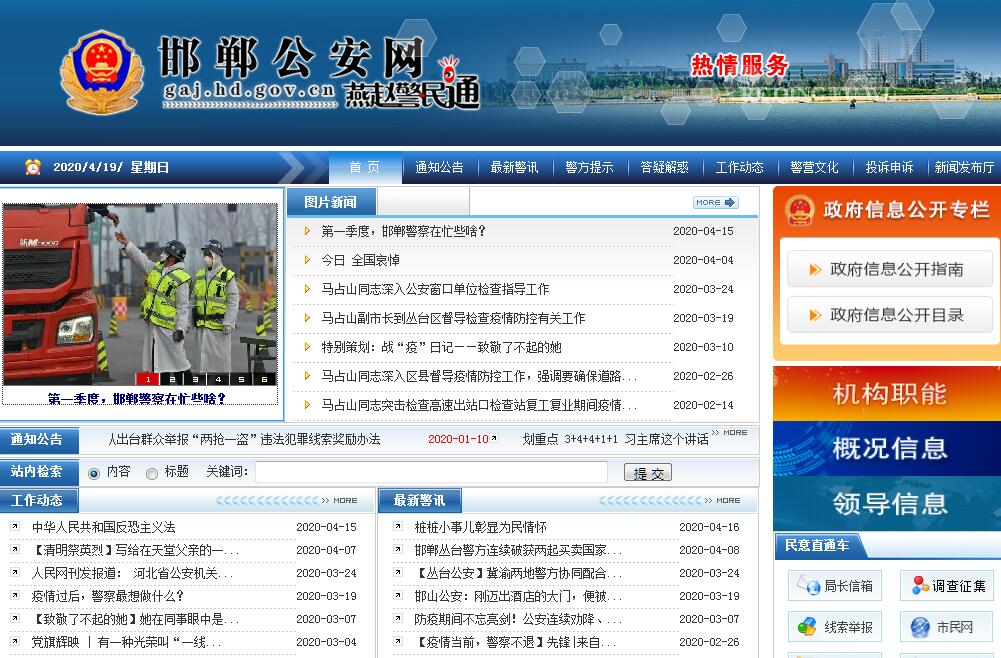Click the national emblem in 政府信息公开专栏 banner

(x=800, y=210)
